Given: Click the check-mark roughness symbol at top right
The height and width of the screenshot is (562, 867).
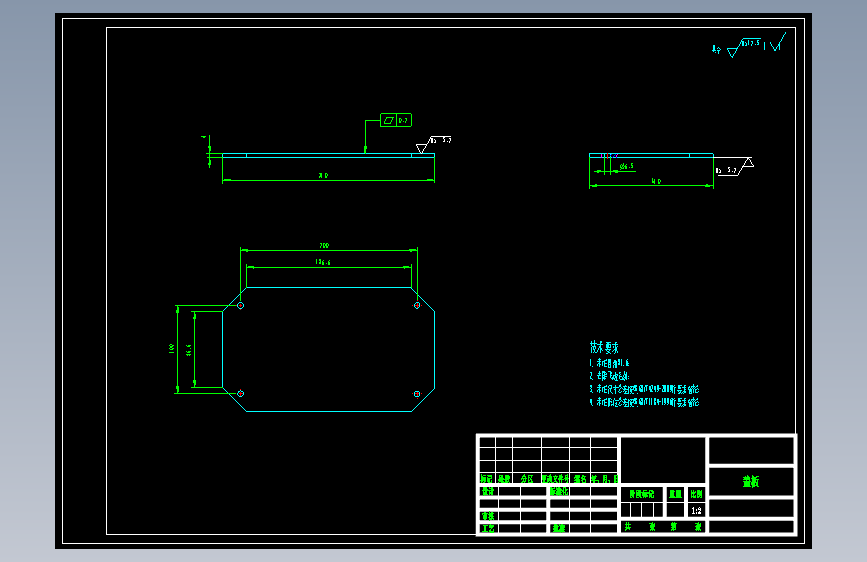Looking at the screenshot, I should [x=778, y=42].
